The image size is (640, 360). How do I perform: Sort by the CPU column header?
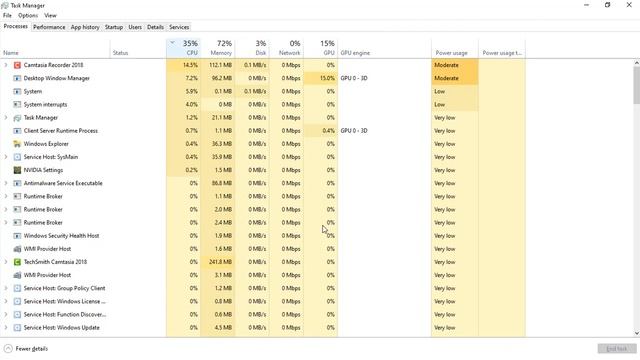pos(183,48)
